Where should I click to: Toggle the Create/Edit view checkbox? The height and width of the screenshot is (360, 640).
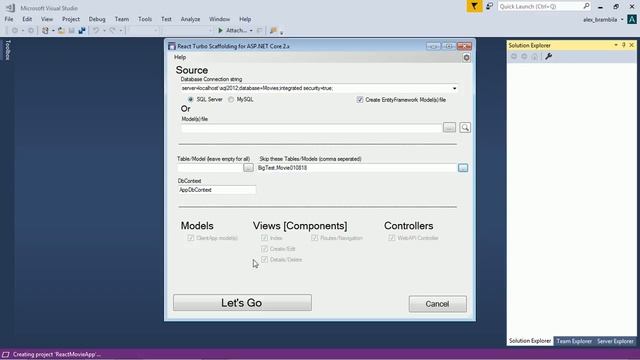[264, 249]
